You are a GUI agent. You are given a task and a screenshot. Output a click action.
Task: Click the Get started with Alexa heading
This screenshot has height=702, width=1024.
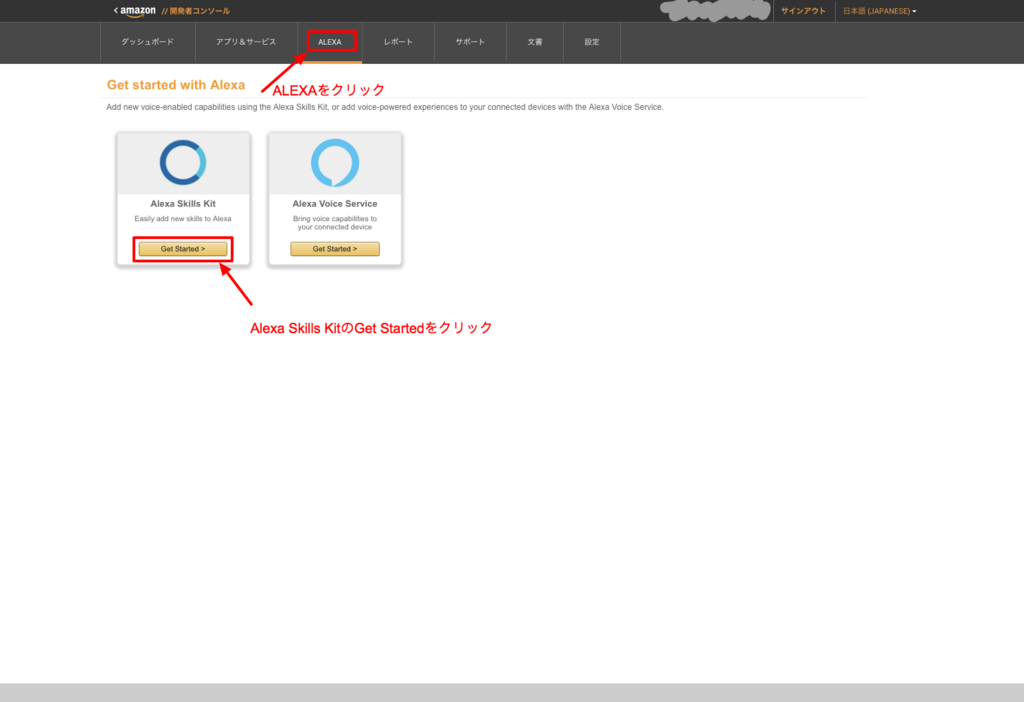pyautogui.click(x=176, y=85)
